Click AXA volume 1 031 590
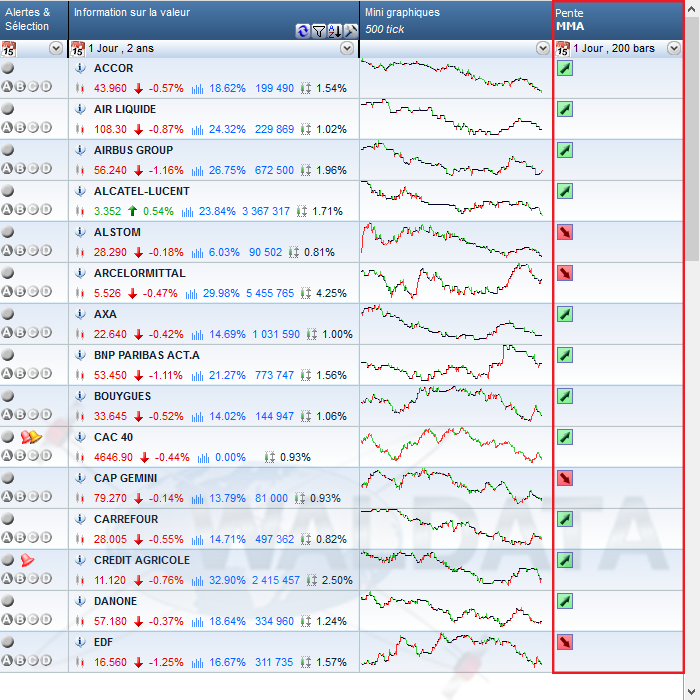The height and width of the screenshot is (700, 700). [276, 334]
